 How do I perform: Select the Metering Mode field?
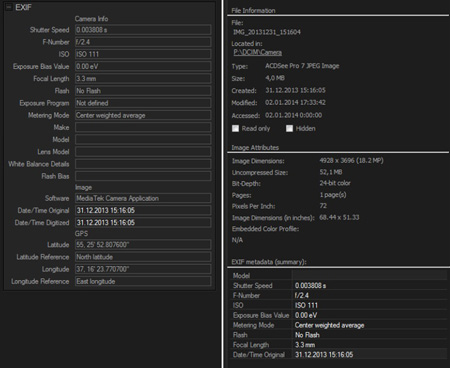pyautogui.click(x=143, y=115)
